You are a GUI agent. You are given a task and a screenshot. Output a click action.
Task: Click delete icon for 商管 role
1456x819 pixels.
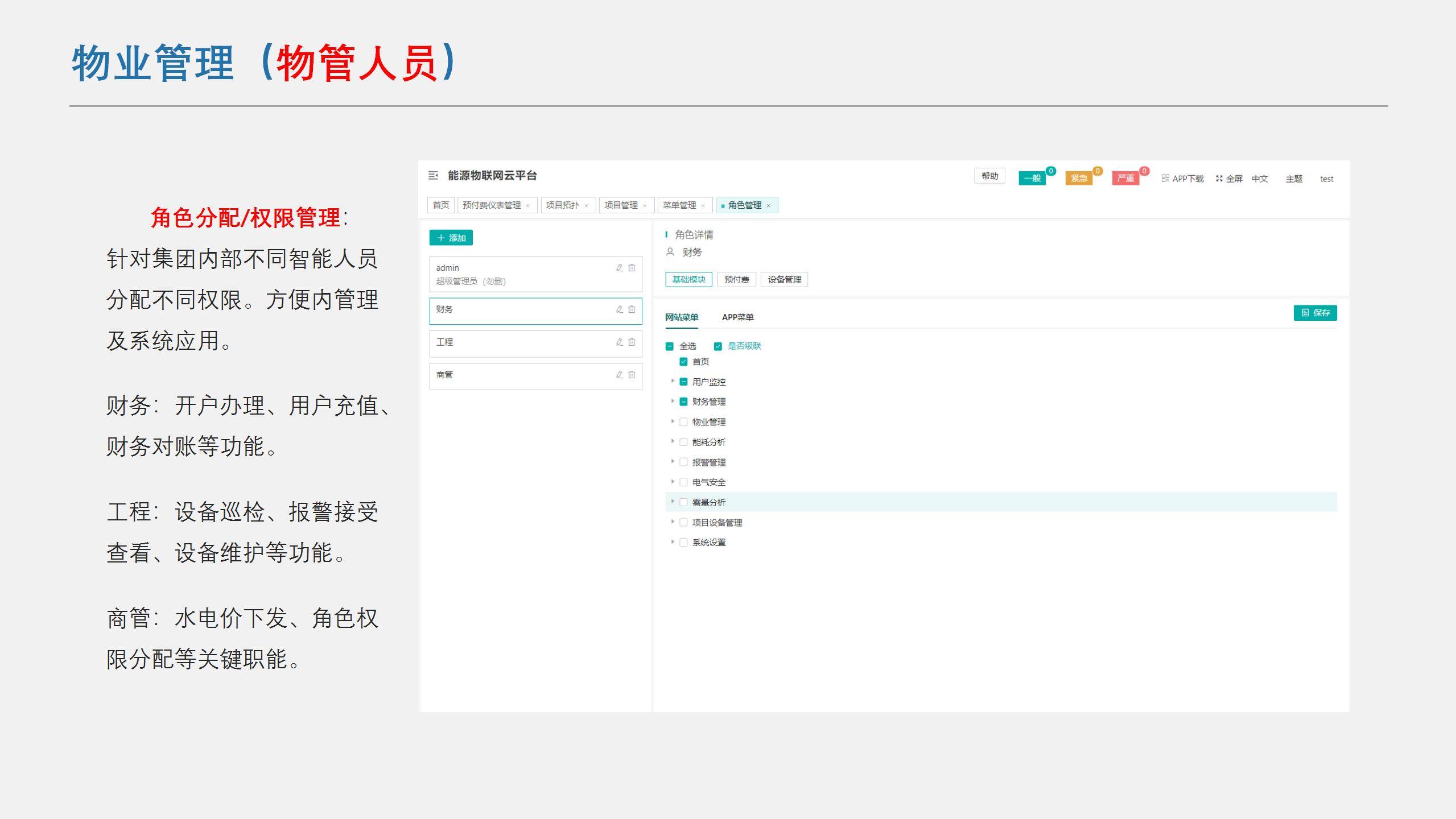point(632,375)
